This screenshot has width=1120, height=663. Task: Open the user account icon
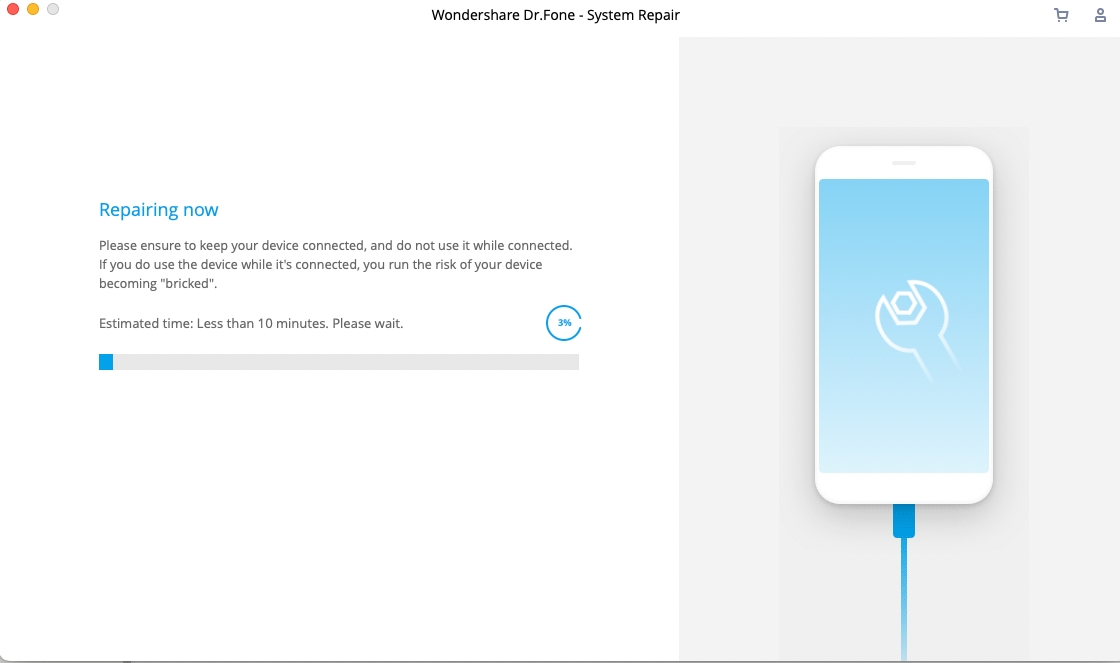1100,15
